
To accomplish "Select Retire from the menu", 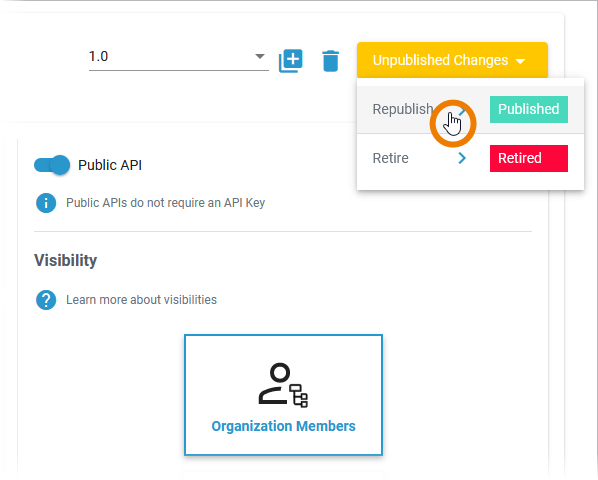I will click(390, 158).
